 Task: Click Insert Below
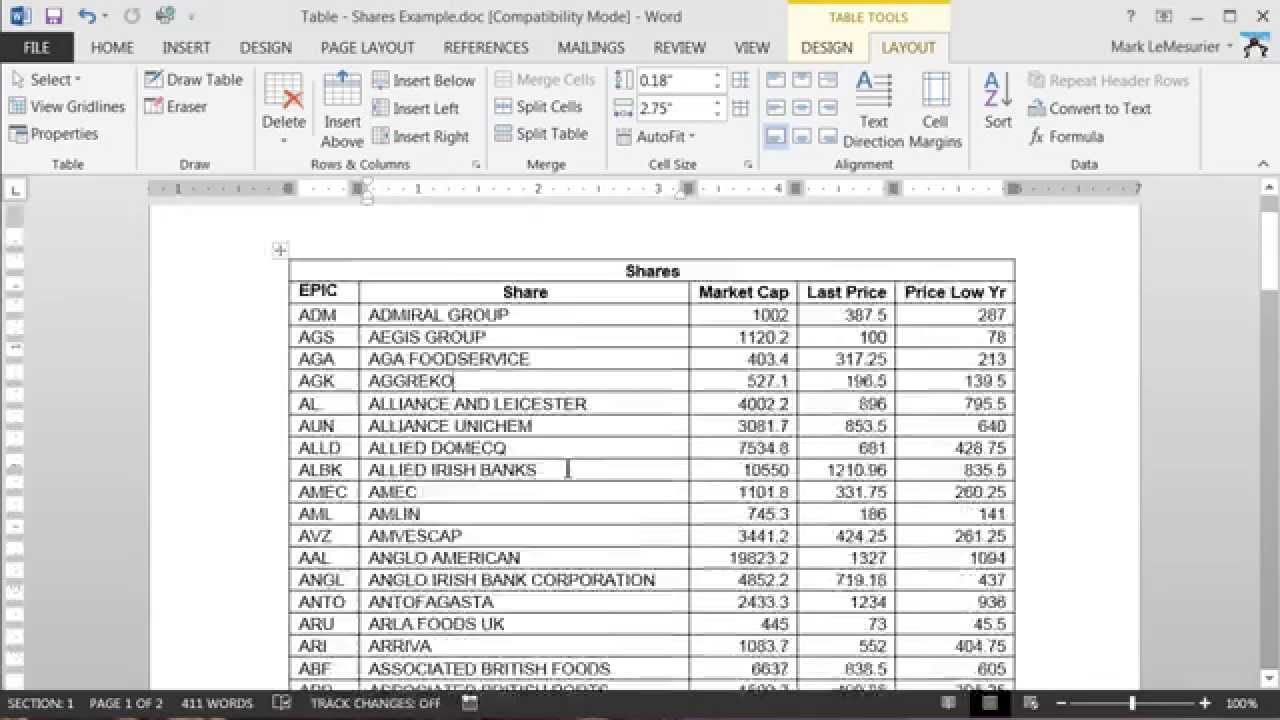pyautogui.click(x=423, y=80)
